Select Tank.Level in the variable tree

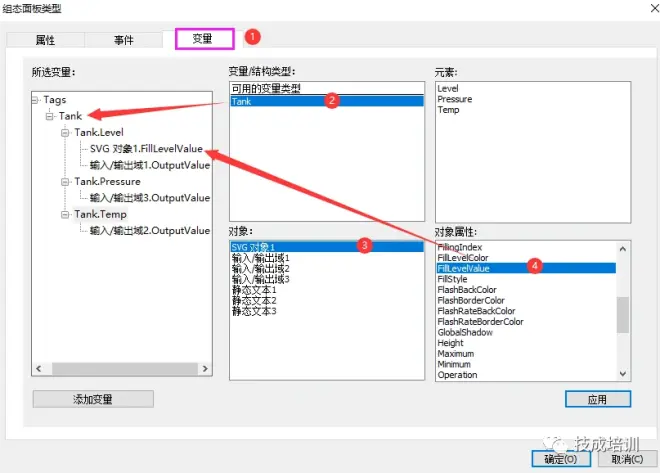pos(99,133)
